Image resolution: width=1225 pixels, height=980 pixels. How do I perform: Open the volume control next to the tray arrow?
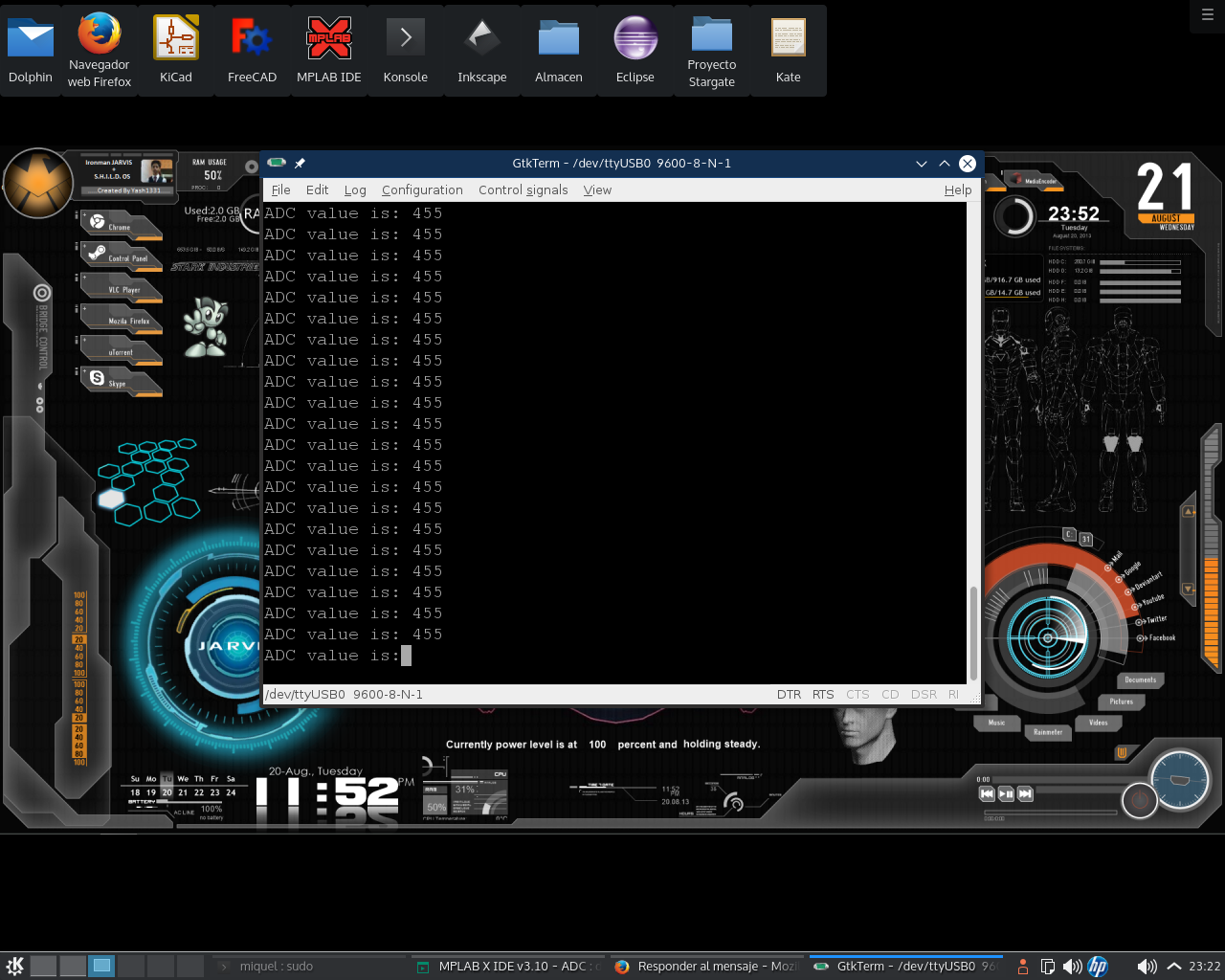1147,967
